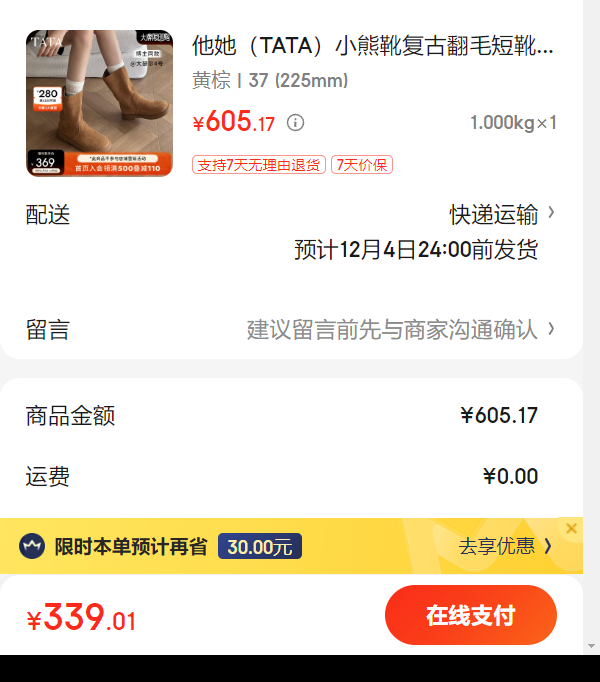This screenshot has height=682, width=600.
Task: Click the price info circle icon
Action: coord(295,123)
